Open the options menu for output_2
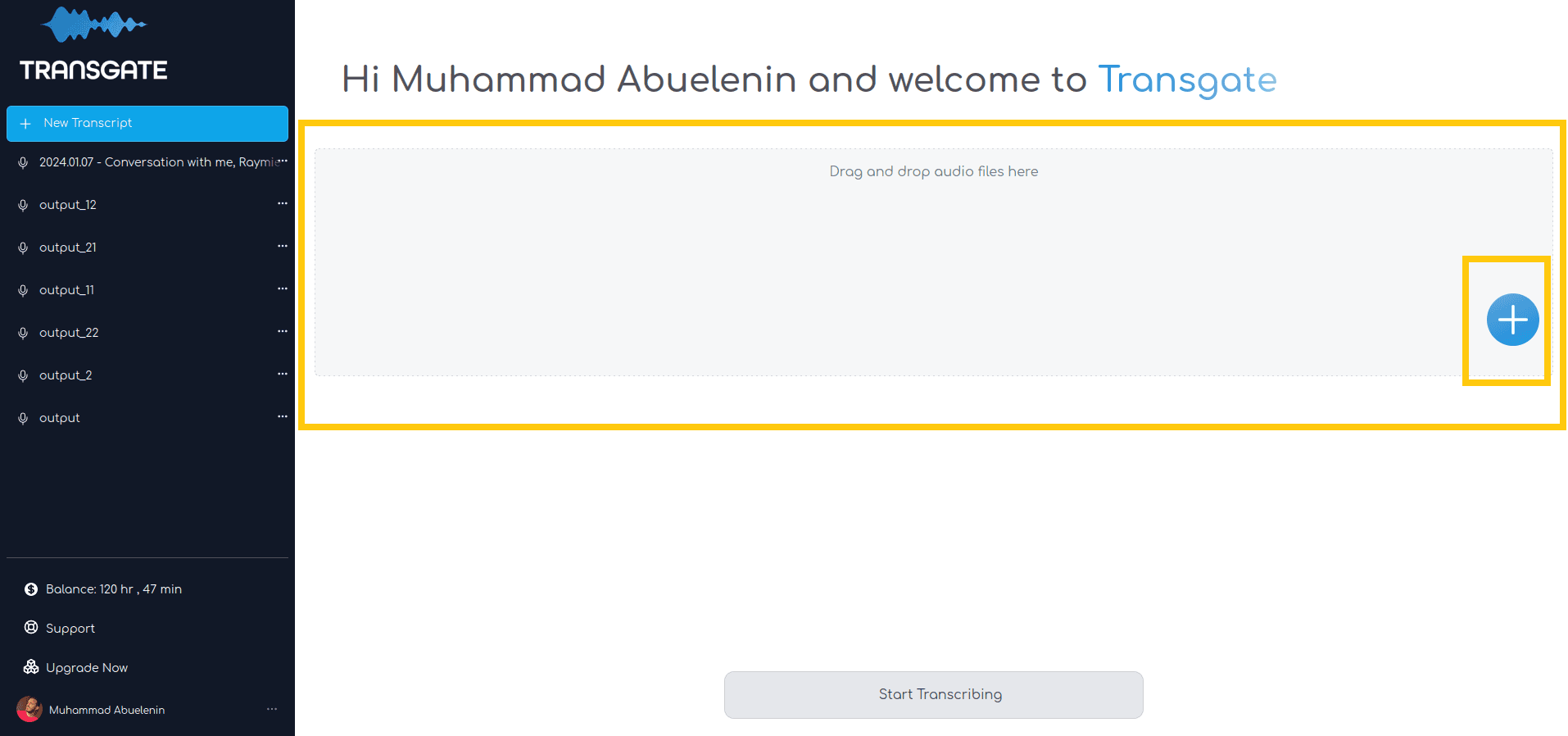This screenshot has width=1568, height=736. click(283, 374)
